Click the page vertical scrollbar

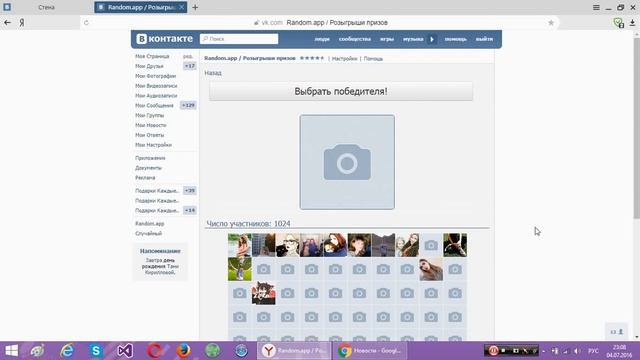[x=637, y=127]
